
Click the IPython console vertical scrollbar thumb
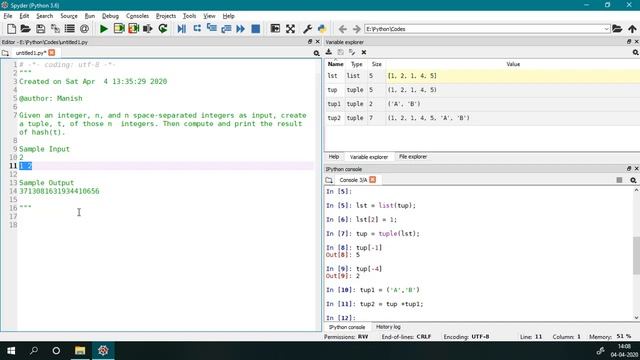pos(636,255)
